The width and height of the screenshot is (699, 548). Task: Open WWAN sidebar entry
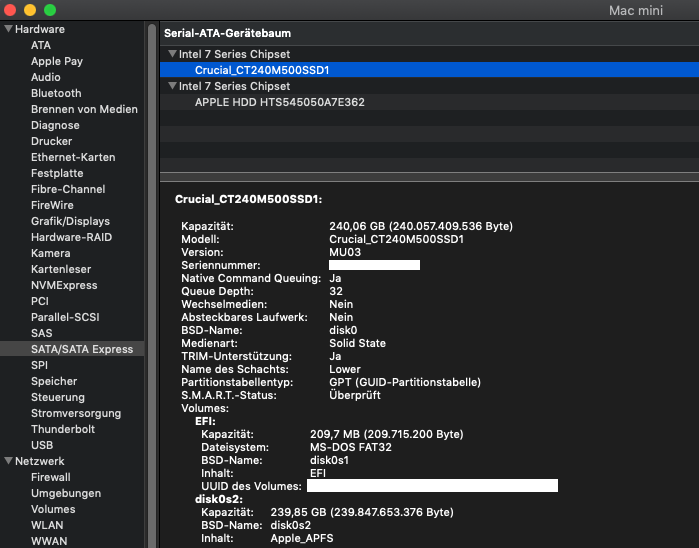click(49, 541)
